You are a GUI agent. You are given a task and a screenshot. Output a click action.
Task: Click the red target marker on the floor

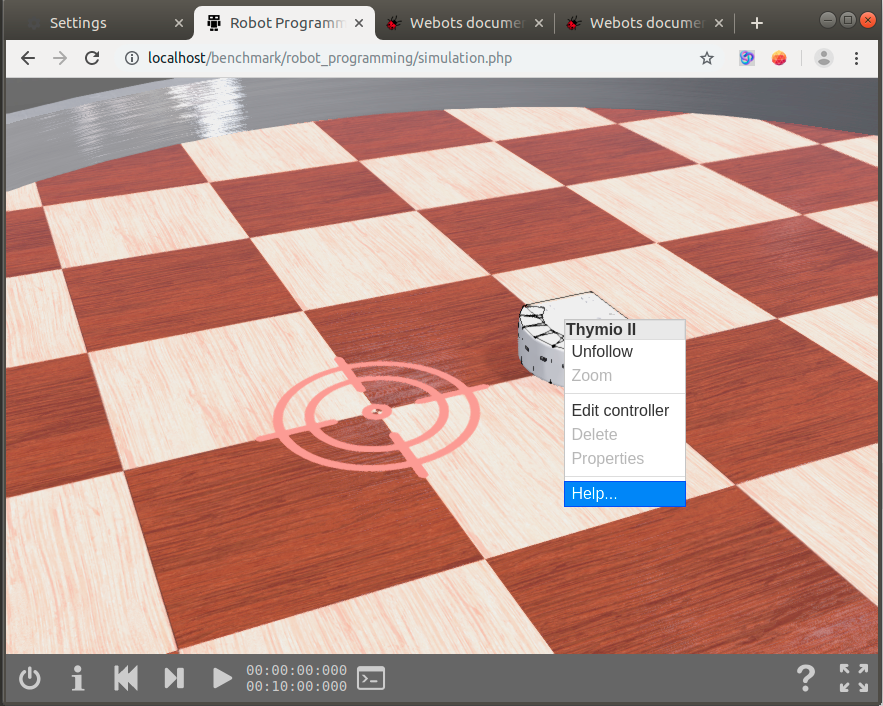pyautogui.click(x=376, y=414)
